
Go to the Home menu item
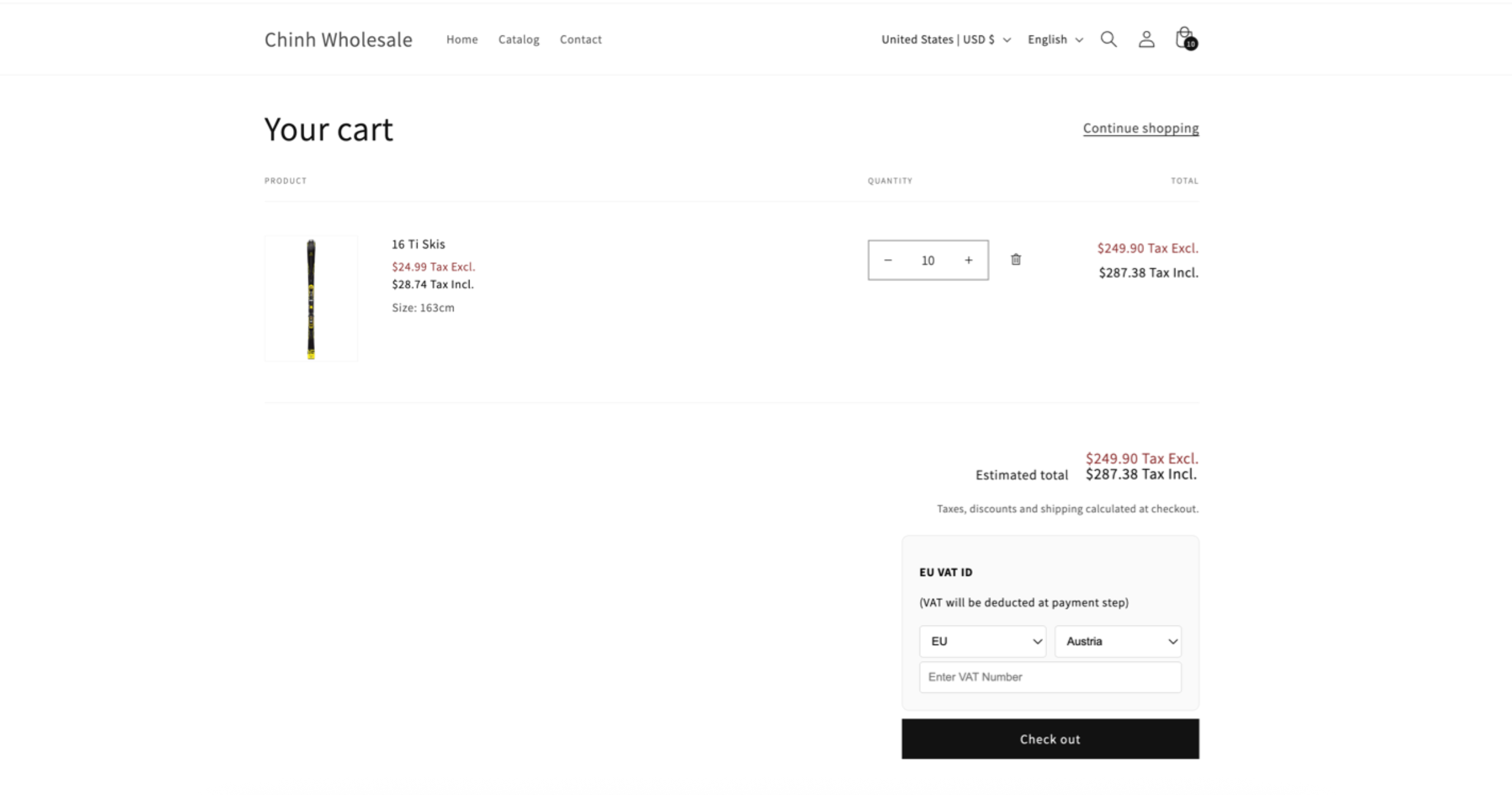click(x=462, y=40)
